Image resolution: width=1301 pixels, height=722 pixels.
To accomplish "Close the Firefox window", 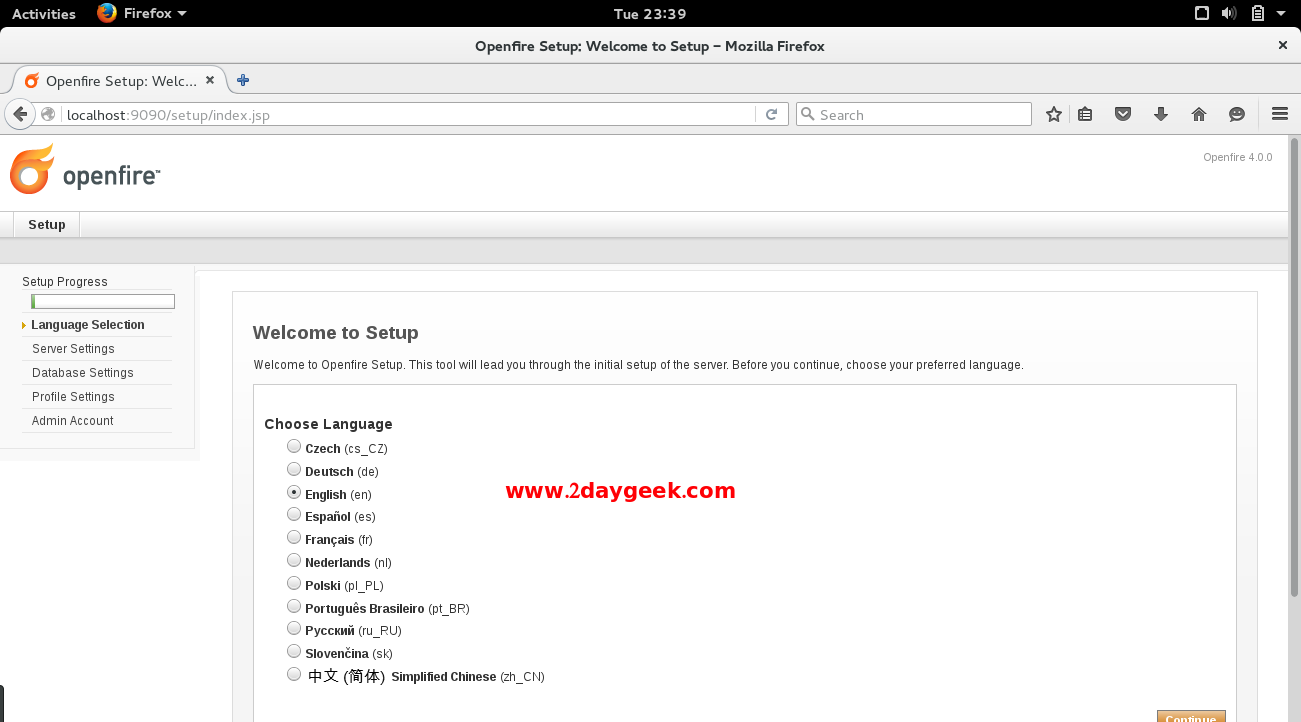I will [x=1283, y=45].
